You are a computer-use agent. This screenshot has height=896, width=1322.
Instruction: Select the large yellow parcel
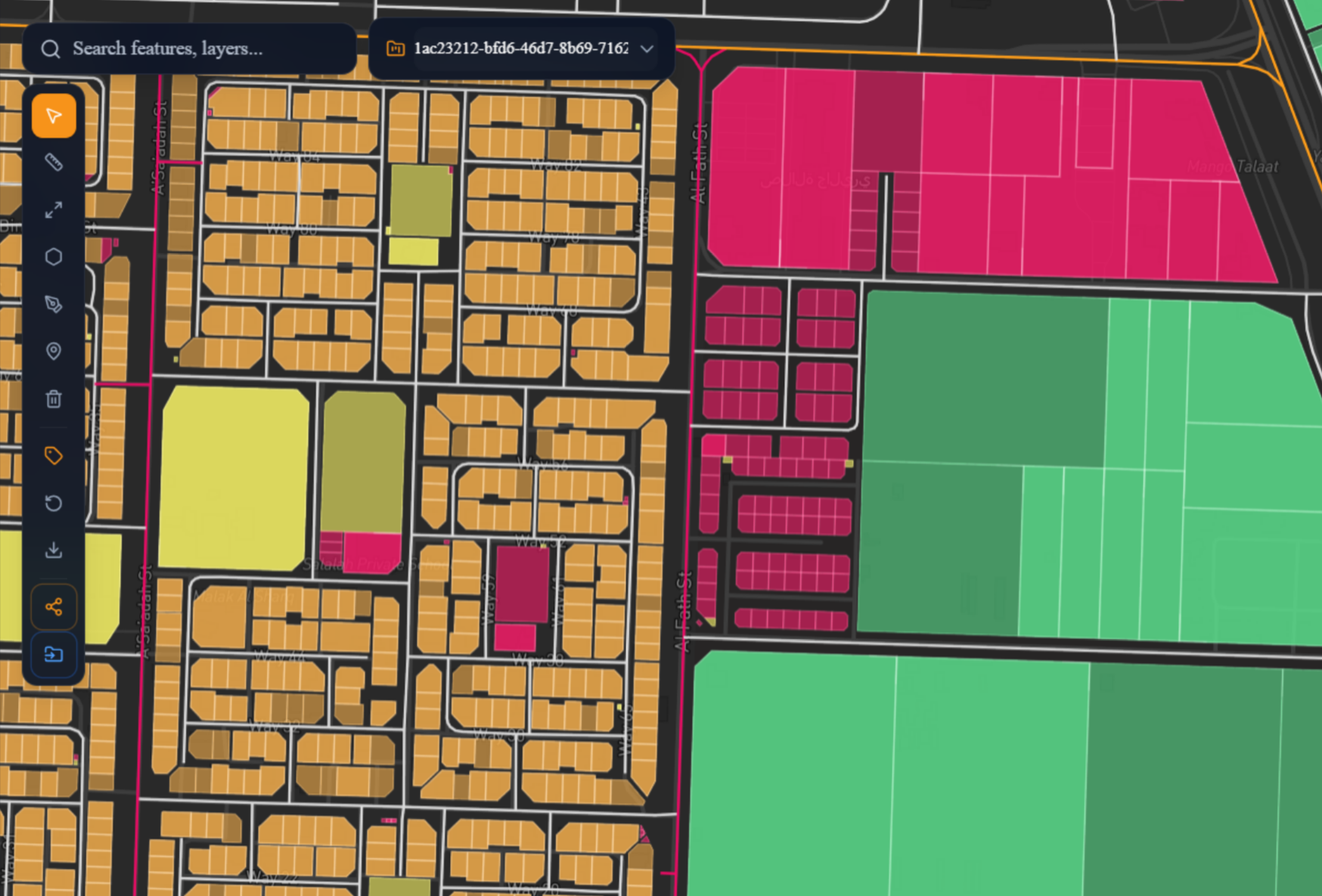click(234, 476)
